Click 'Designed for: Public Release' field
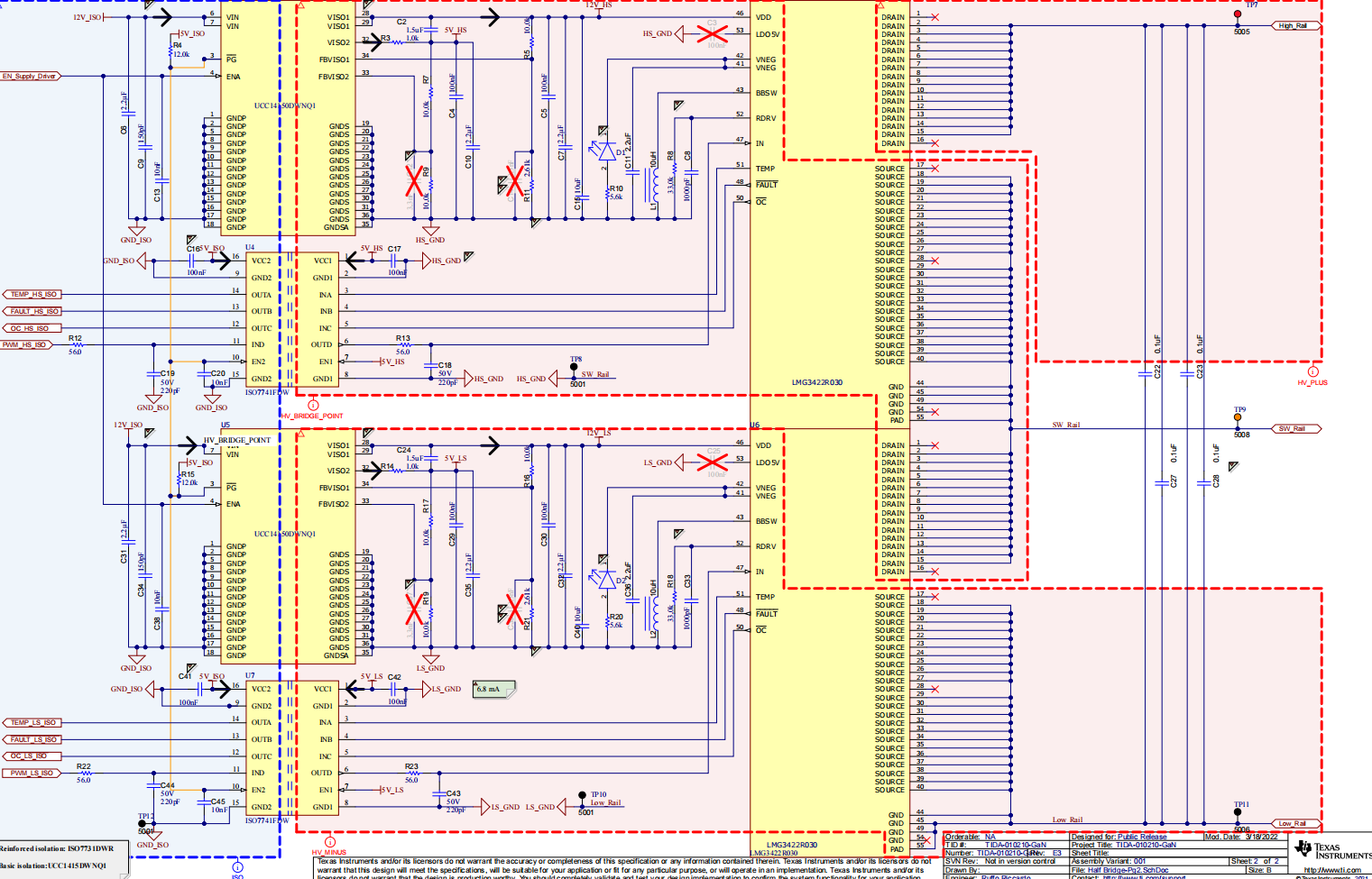Viewport: 1372px width, 879px height. [x=1119, y=837]
